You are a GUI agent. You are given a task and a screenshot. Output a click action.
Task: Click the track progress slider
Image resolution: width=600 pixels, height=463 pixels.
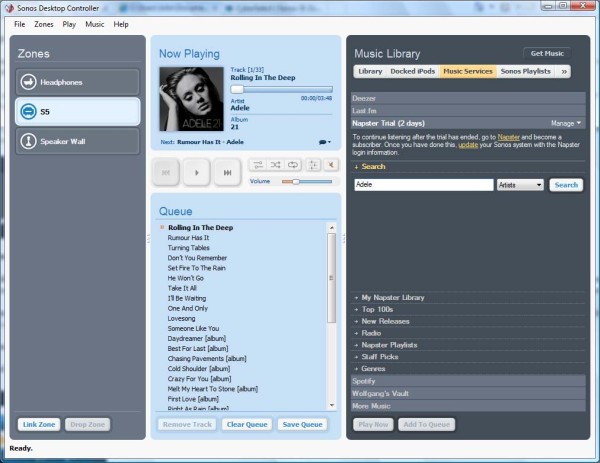[x=282, y=90]
